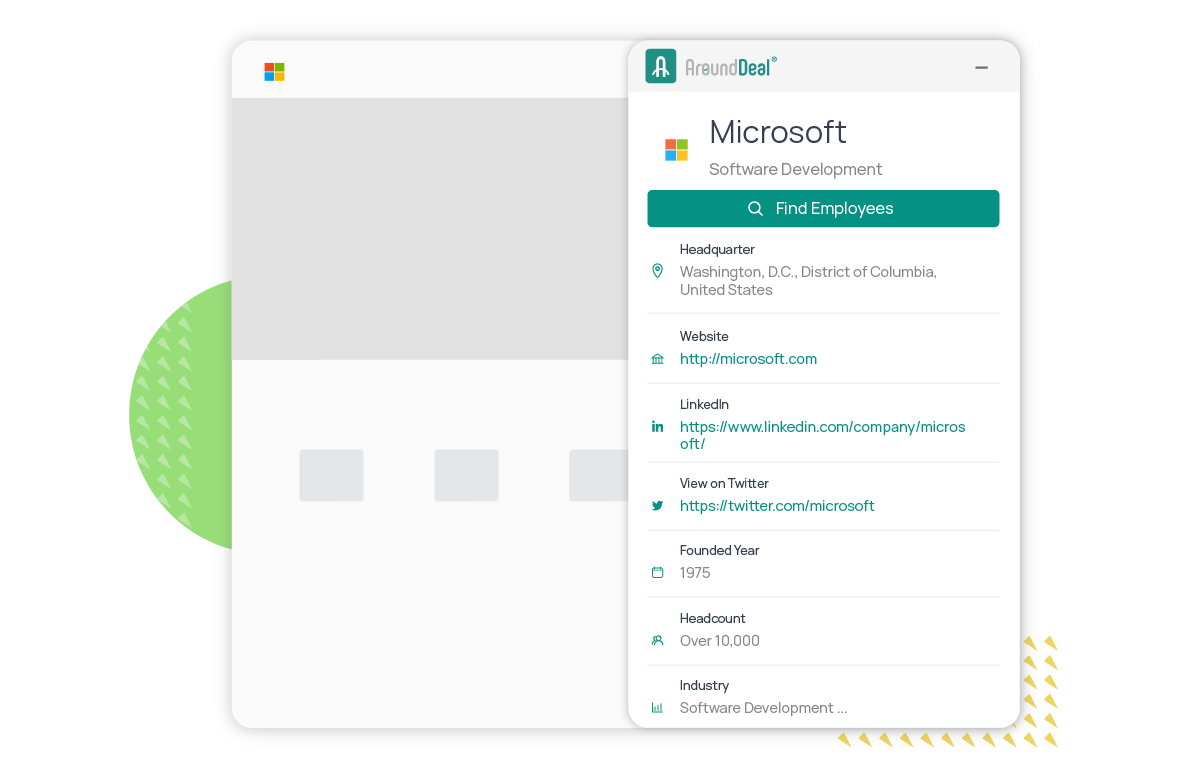This screenshot has width=1200, height=770.
Task: Open the twitter.com/microsoft link
Action: click(x=776, y=506)
